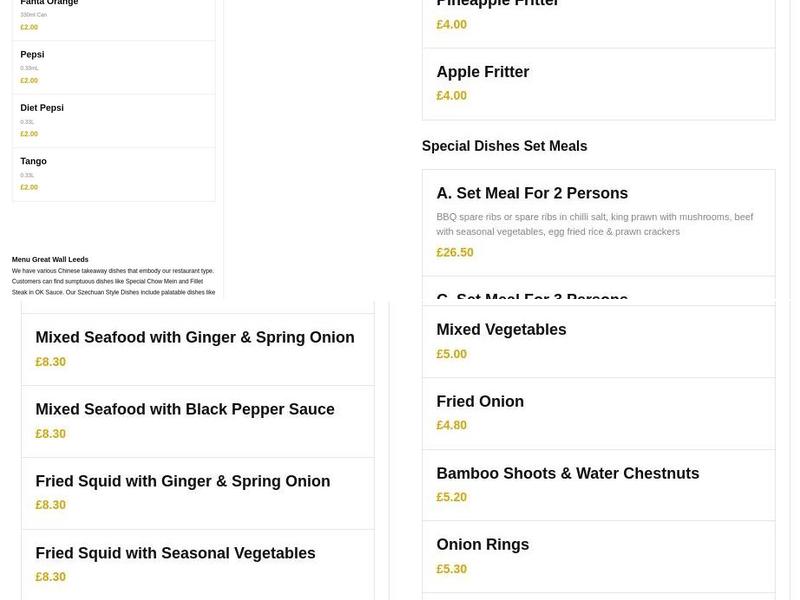Choose the Fried Onion side
Screen dimensions: 800x600
480,402
